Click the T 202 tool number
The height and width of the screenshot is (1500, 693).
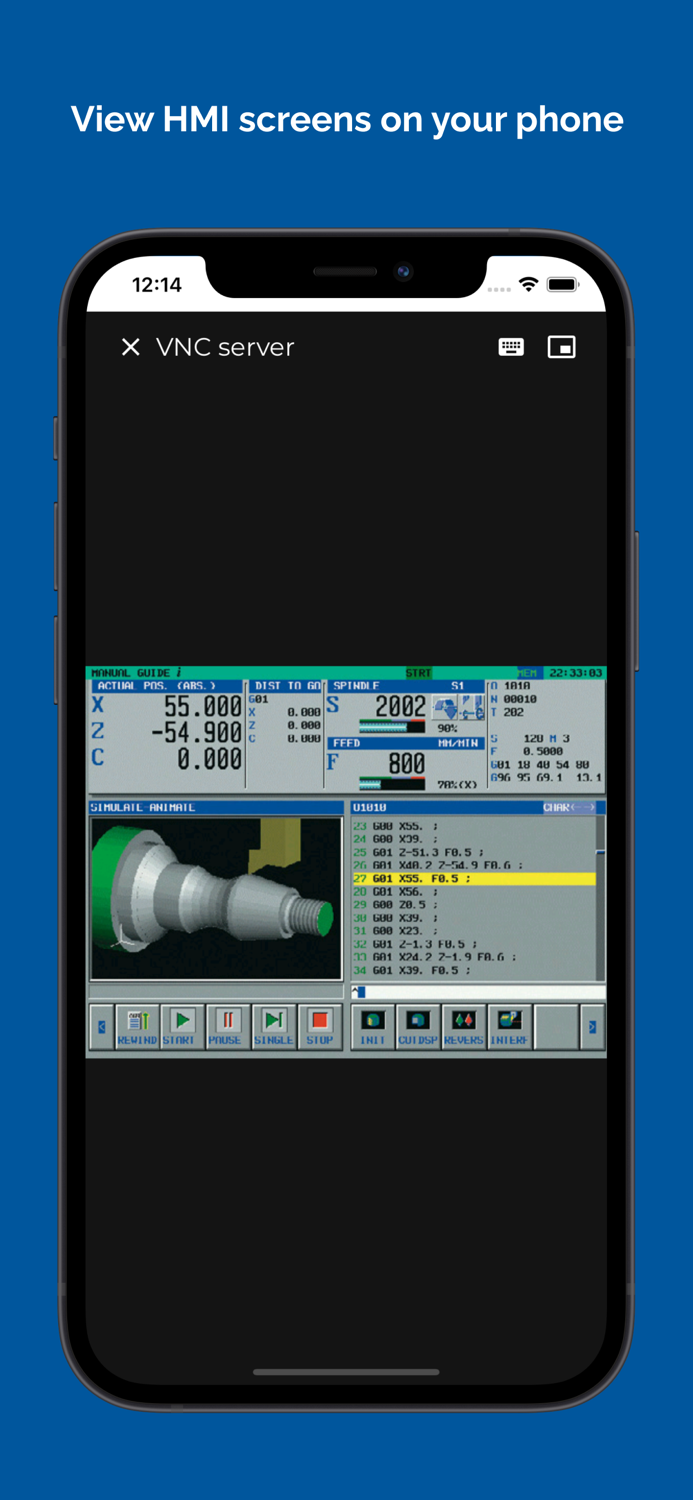tap(508, 712)
